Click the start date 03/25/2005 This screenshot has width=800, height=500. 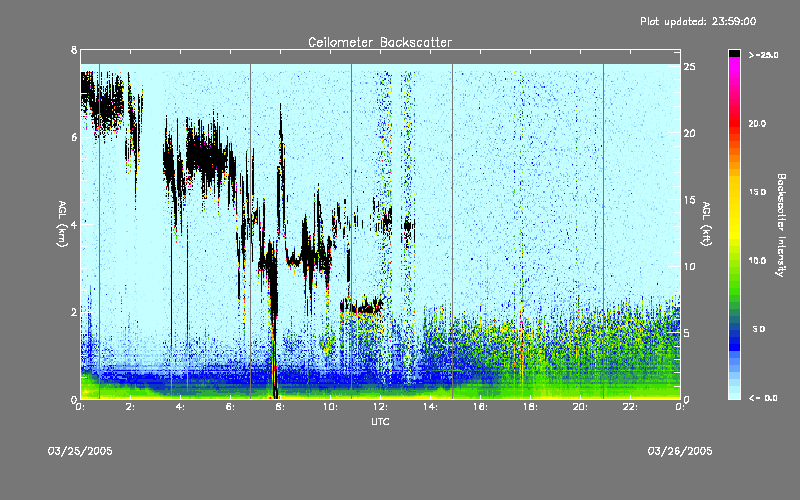(x=80, y=451)
